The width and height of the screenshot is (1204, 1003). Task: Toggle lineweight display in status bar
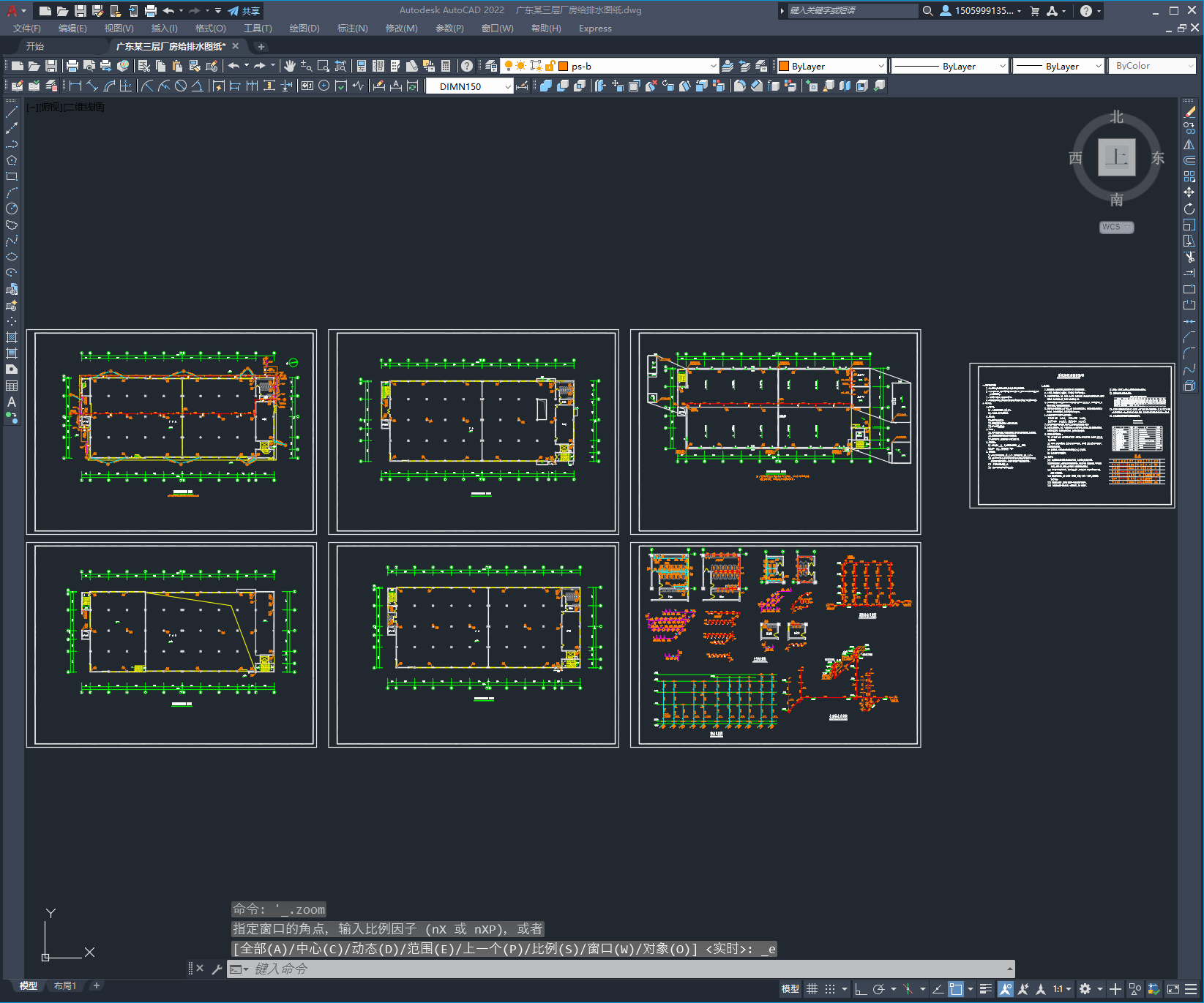(x=986, y=989)
